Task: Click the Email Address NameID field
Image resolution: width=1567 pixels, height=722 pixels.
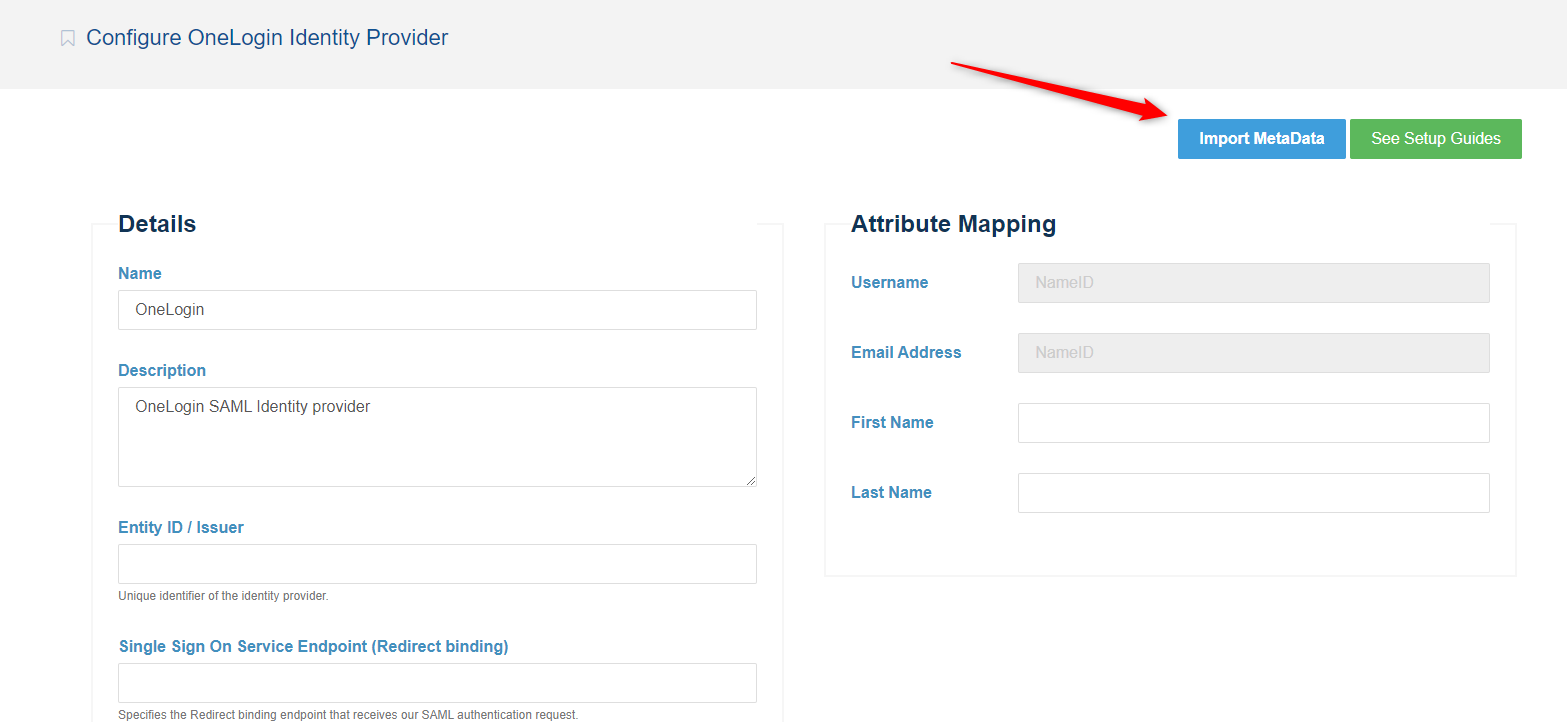Action: pyautogui.click(x=1253, y=353)
